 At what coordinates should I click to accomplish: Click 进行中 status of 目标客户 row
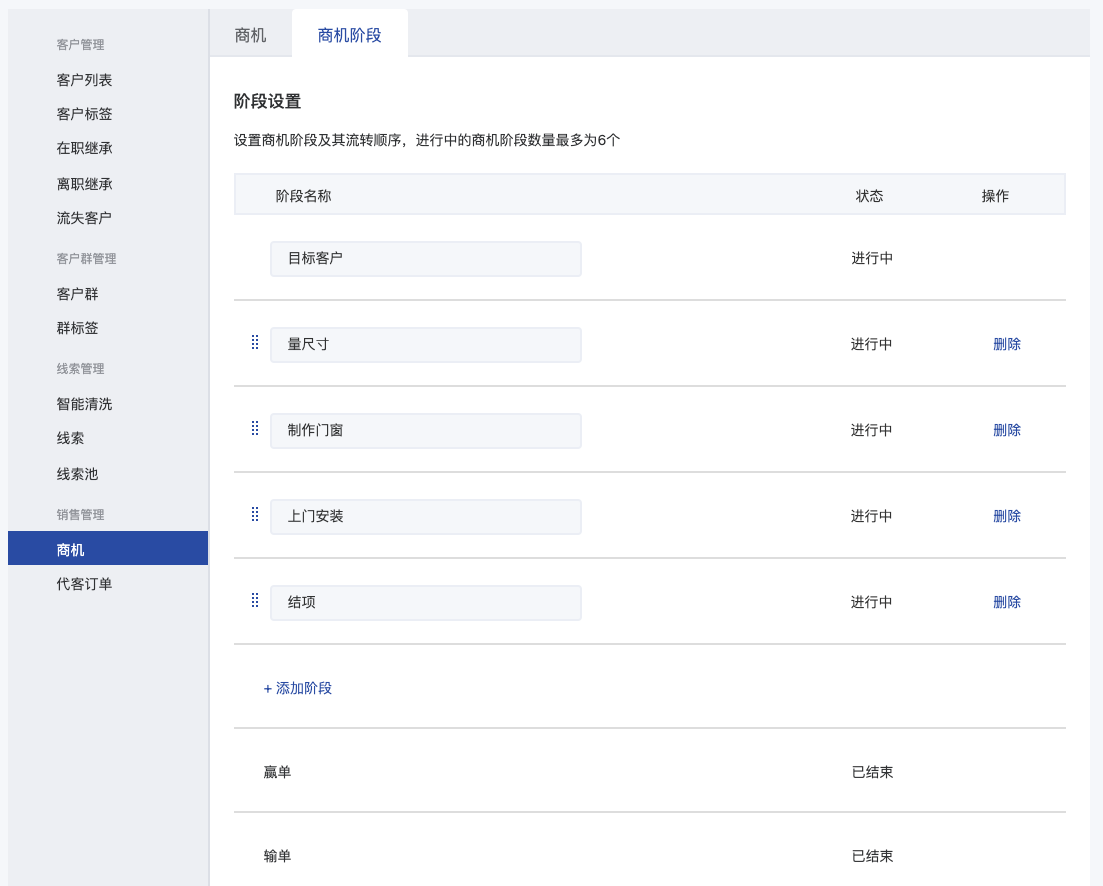coord(872,258)
